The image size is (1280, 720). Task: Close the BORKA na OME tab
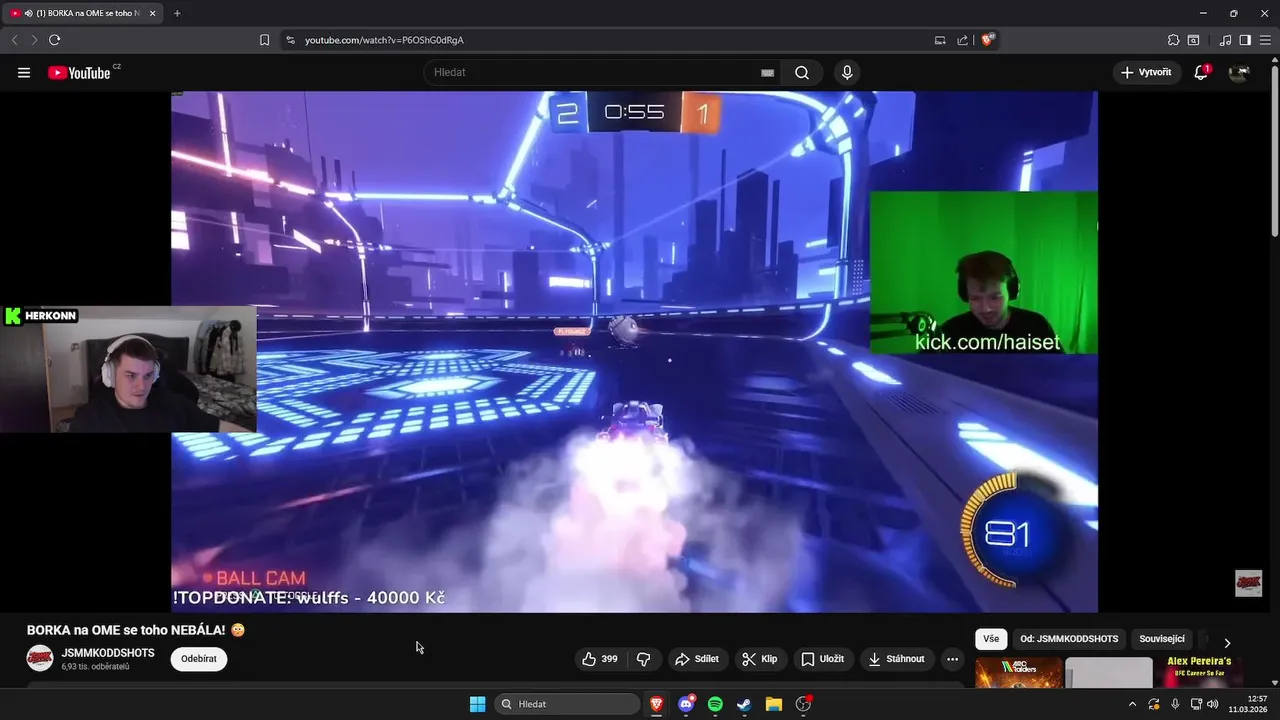tap(153, 13)
